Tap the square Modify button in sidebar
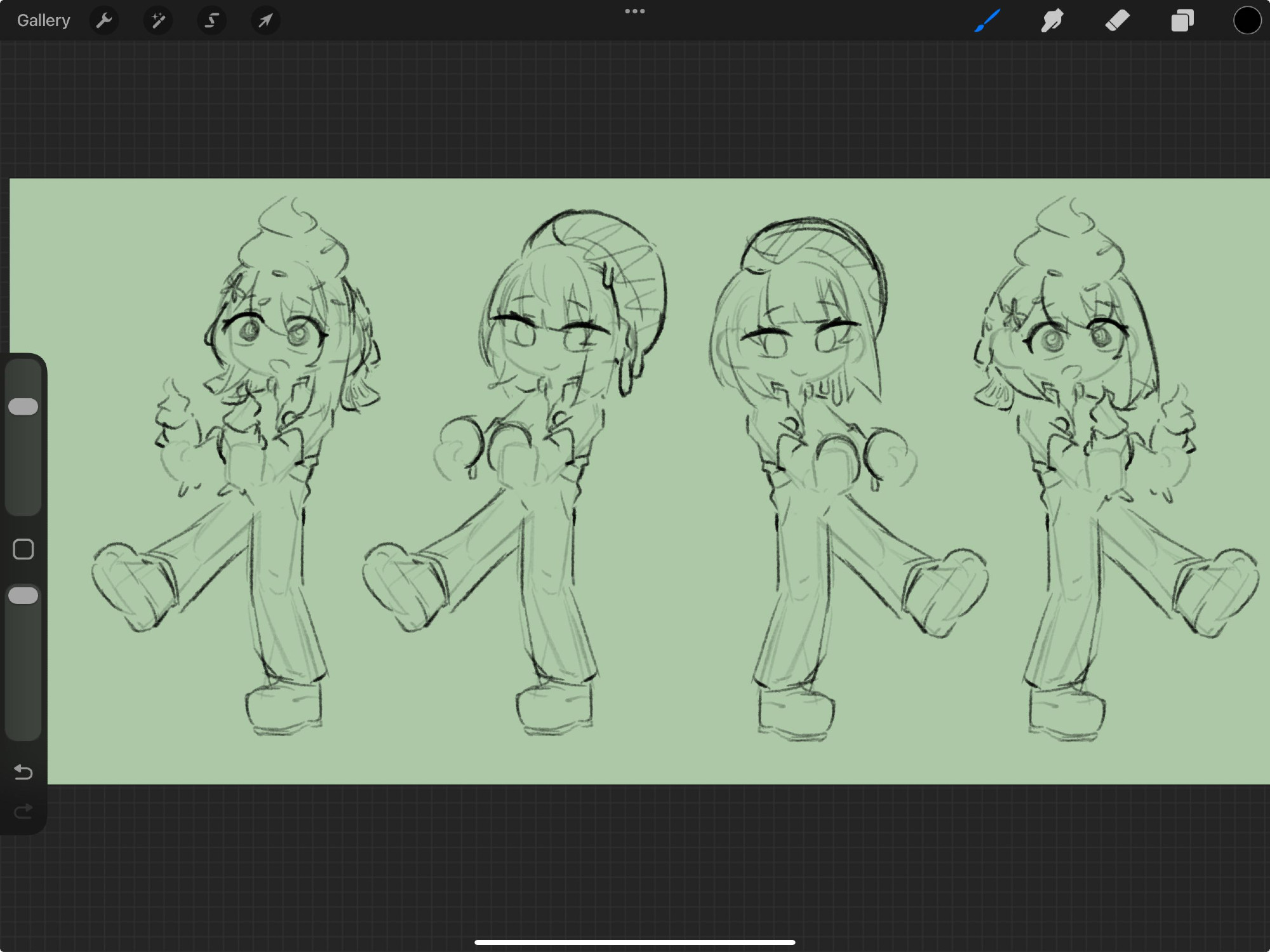The width and height of the screenshot is (1270, 952). [x=23, y=549]
